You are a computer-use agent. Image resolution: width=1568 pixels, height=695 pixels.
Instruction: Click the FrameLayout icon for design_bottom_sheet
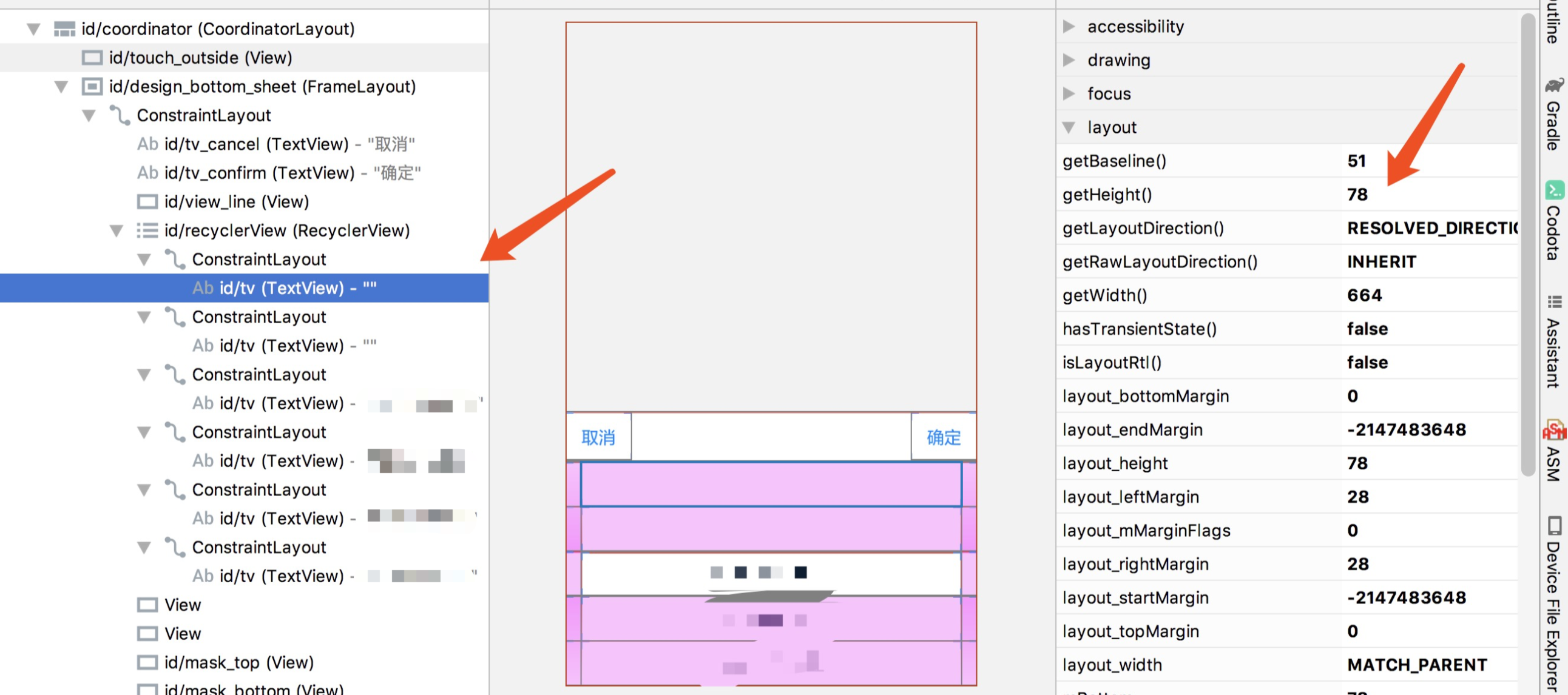click(92, 86)
